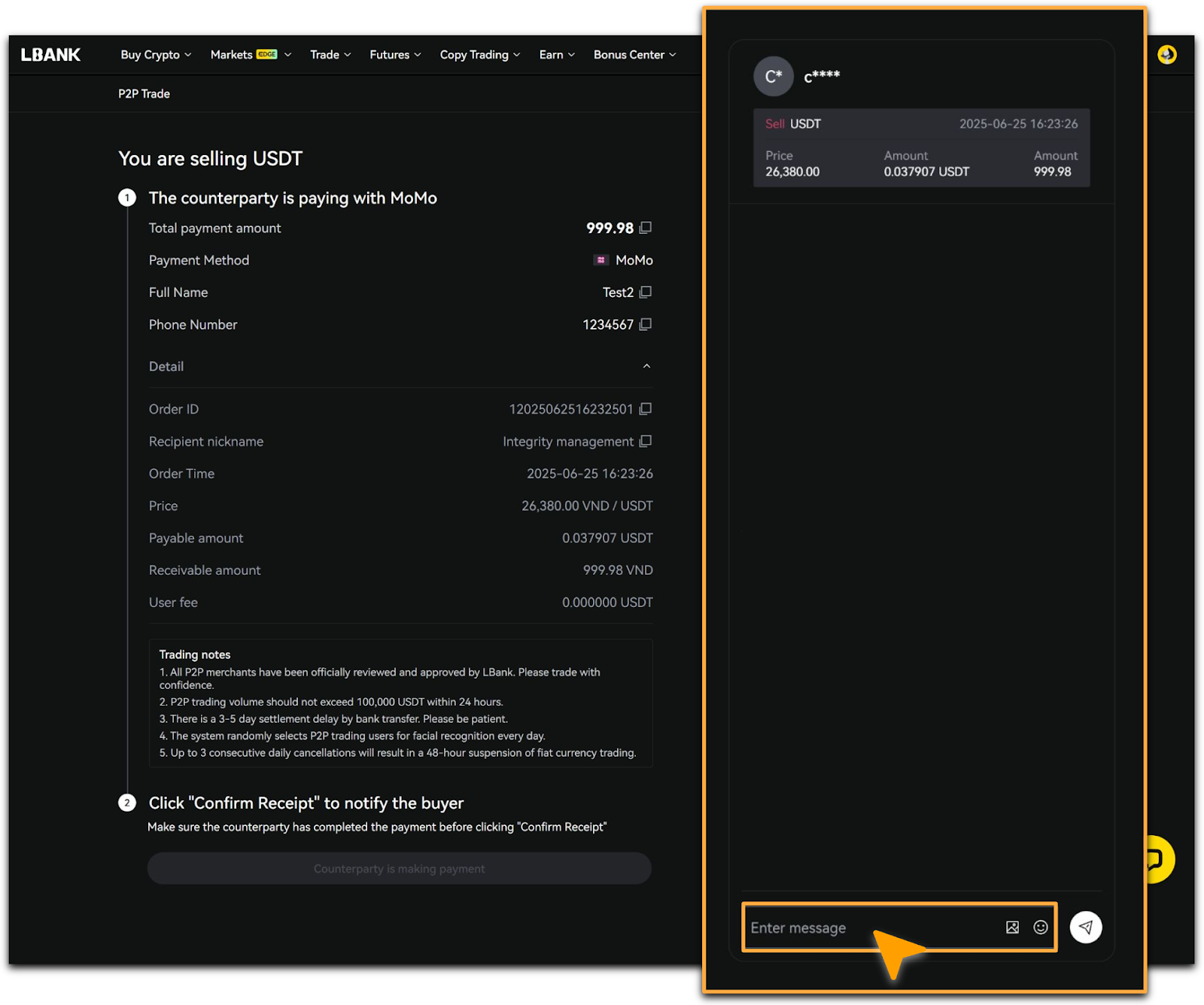Open the yellow chat support bubble
This screenshot has height=1005, width=1204.
(1159, 859)
